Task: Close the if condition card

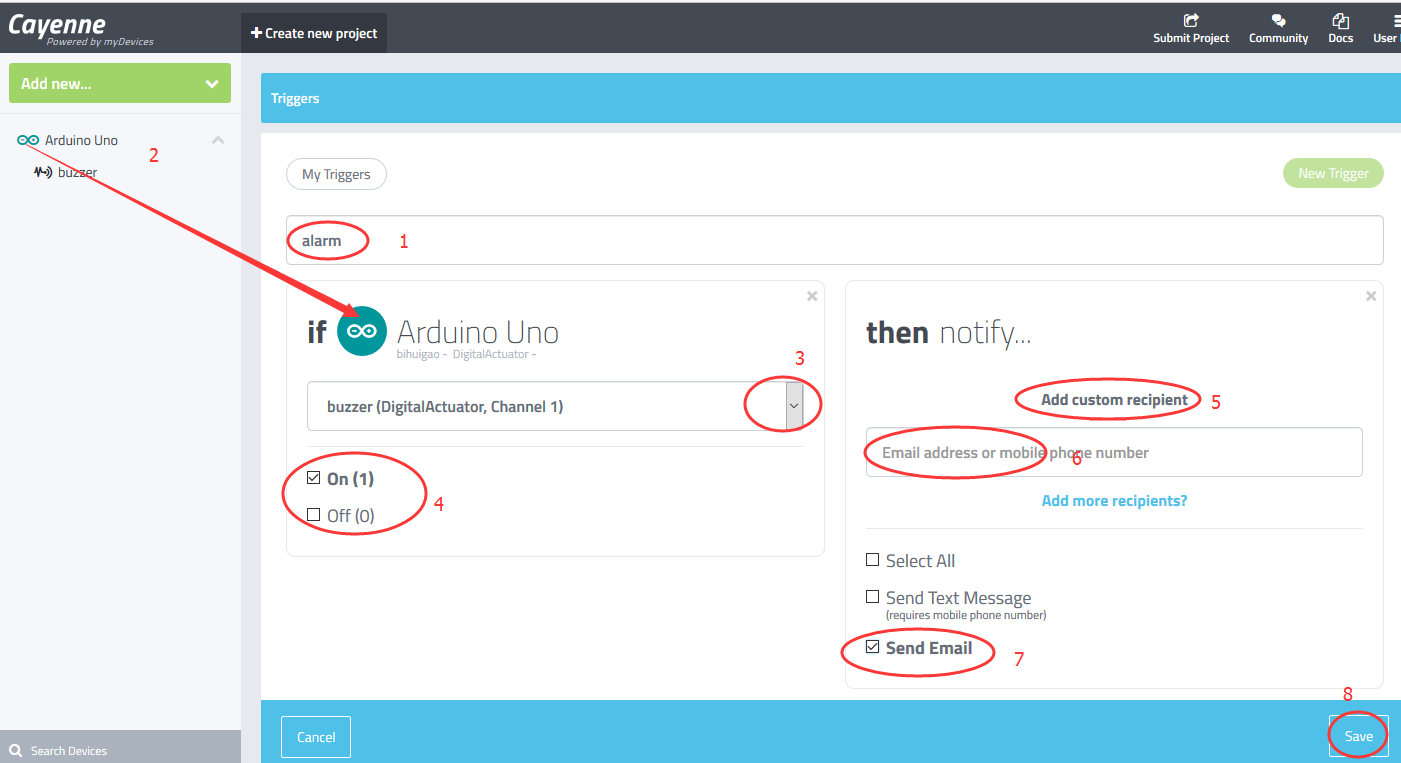Action: tap(812, 296)
